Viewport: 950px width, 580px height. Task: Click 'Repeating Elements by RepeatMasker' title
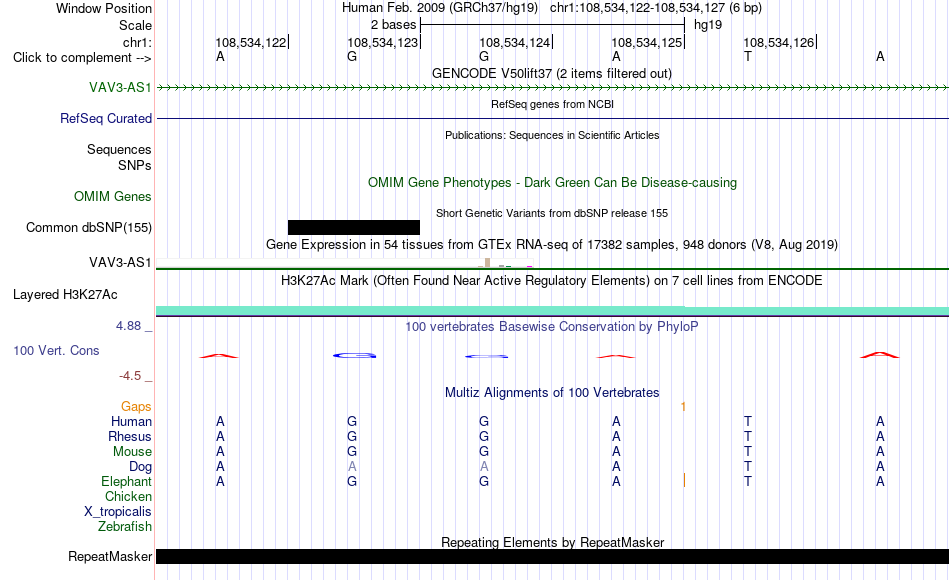[552, 542]
